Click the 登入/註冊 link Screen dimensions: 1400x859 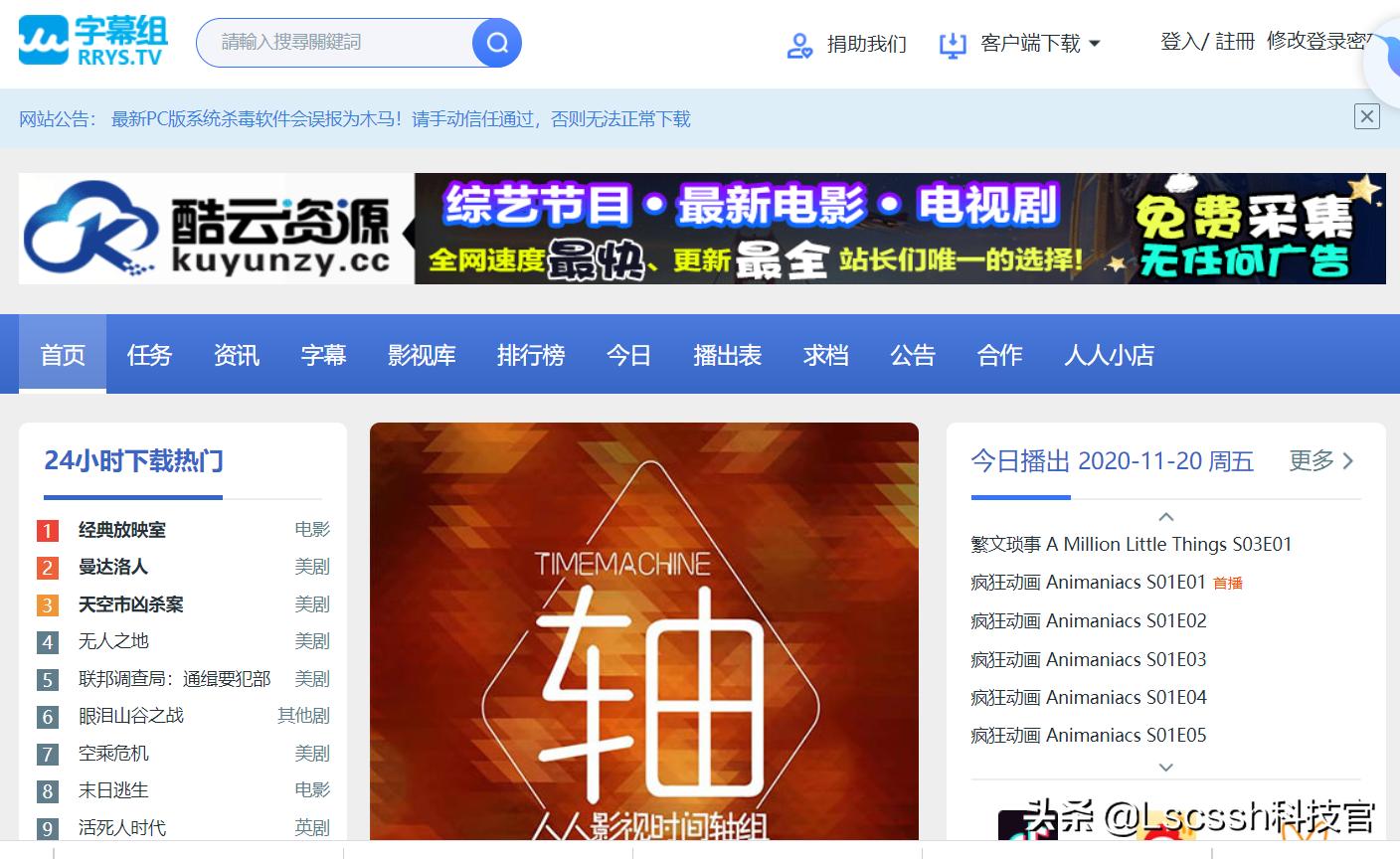(1207, 41)
